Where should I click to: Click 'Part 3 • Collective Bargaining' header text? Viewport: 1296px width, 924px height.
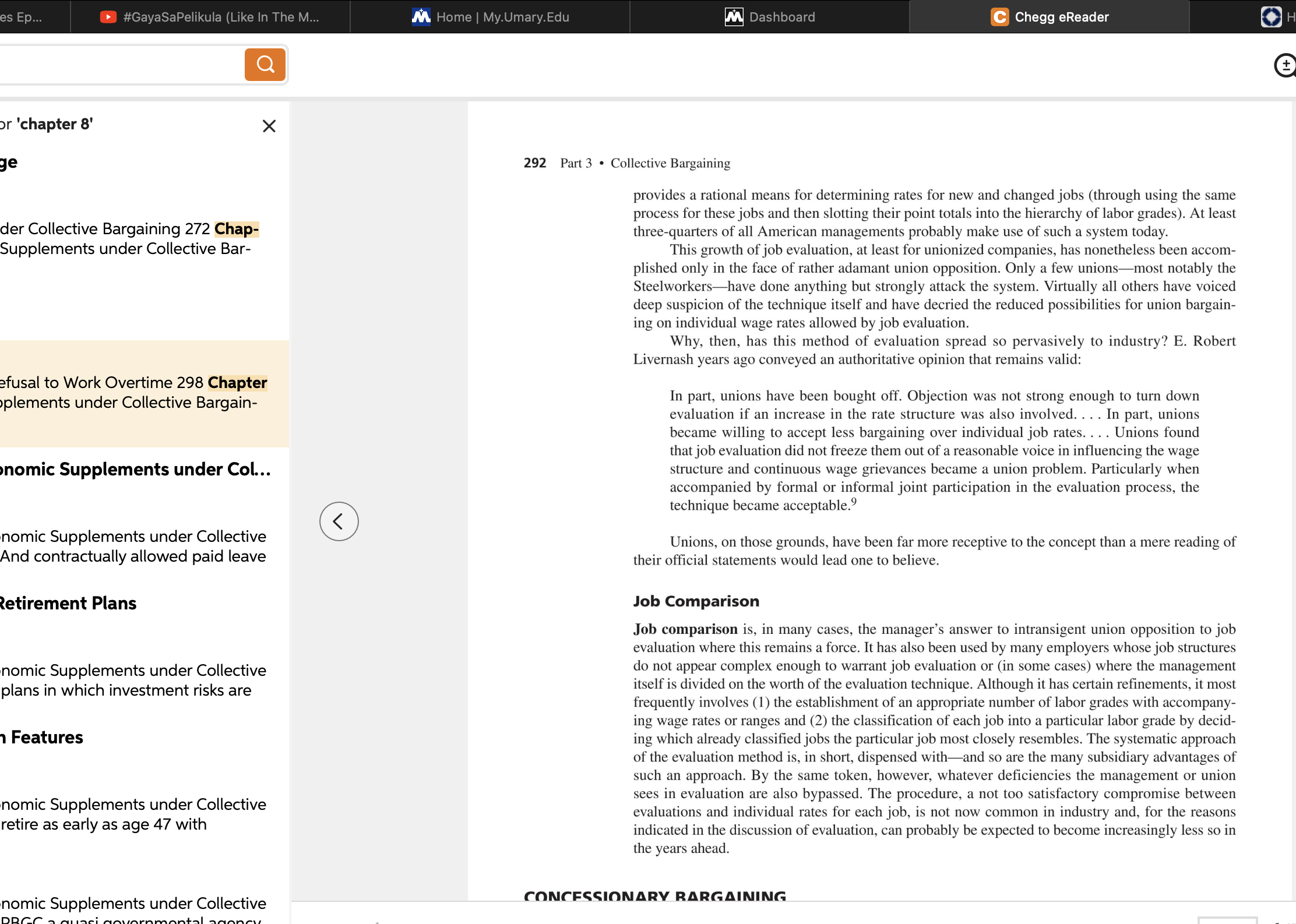pyautogui.click(x=645, y=163)
